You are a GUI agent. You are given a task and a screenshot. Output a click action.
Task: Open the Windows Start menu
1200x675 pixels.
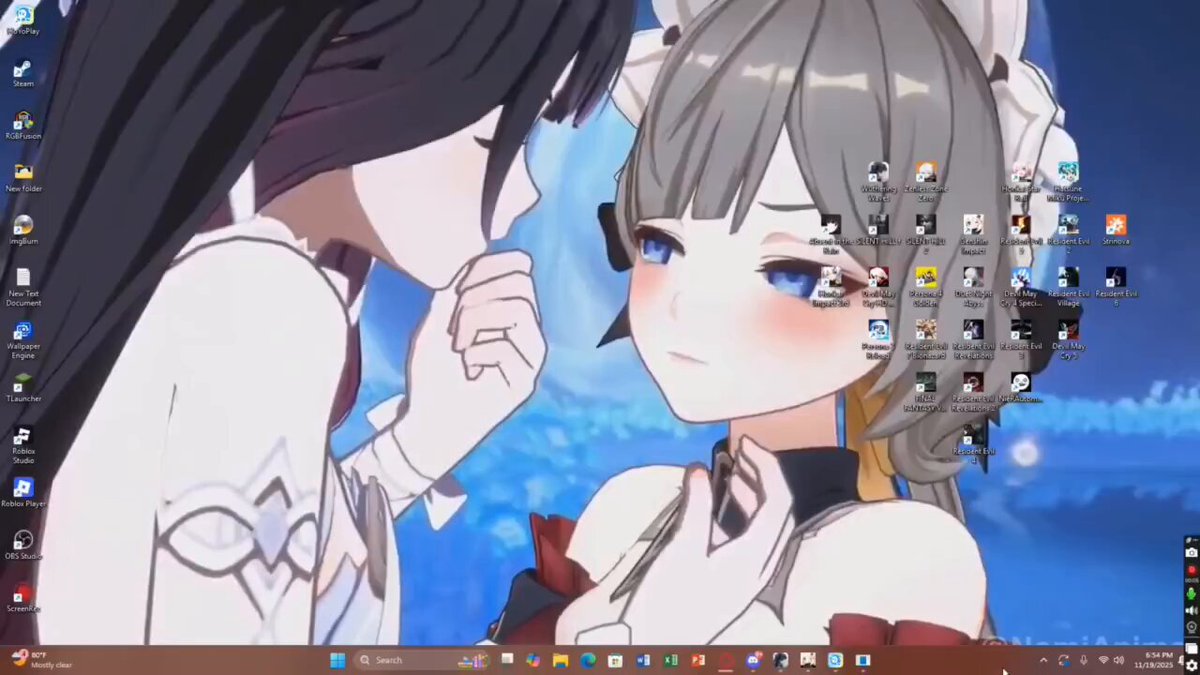(338, 660)
